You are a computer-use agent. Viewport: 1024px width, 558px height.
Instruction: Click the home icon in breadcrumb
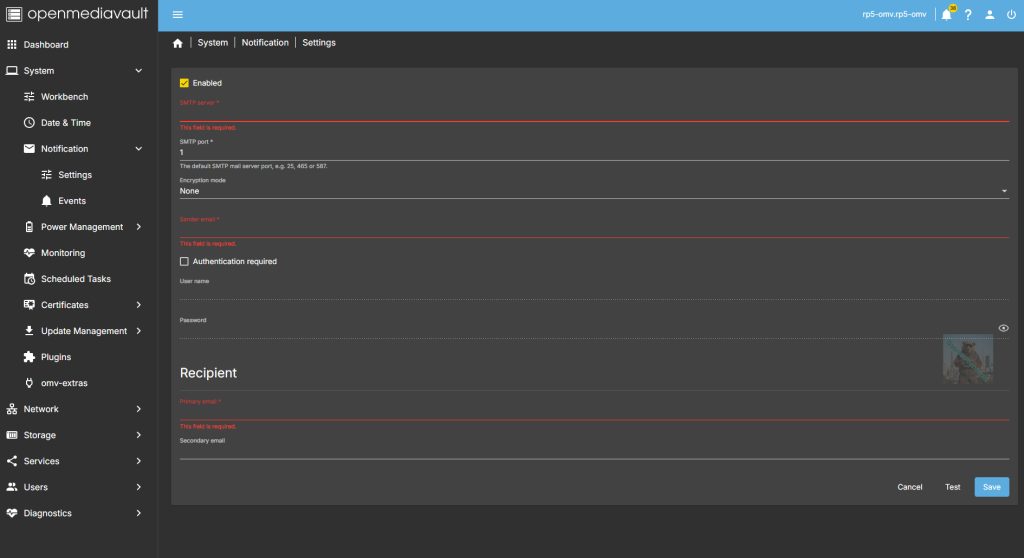(178, 43)
